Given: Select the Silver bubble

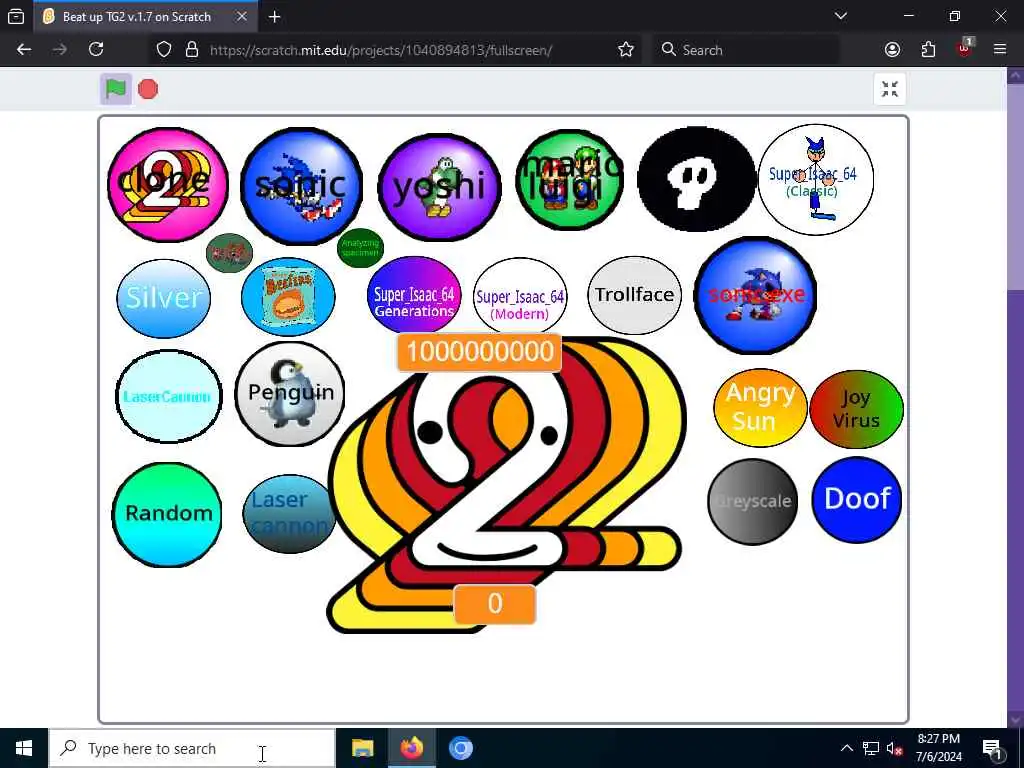Looking at the screenshot, I should click(163, 298).
